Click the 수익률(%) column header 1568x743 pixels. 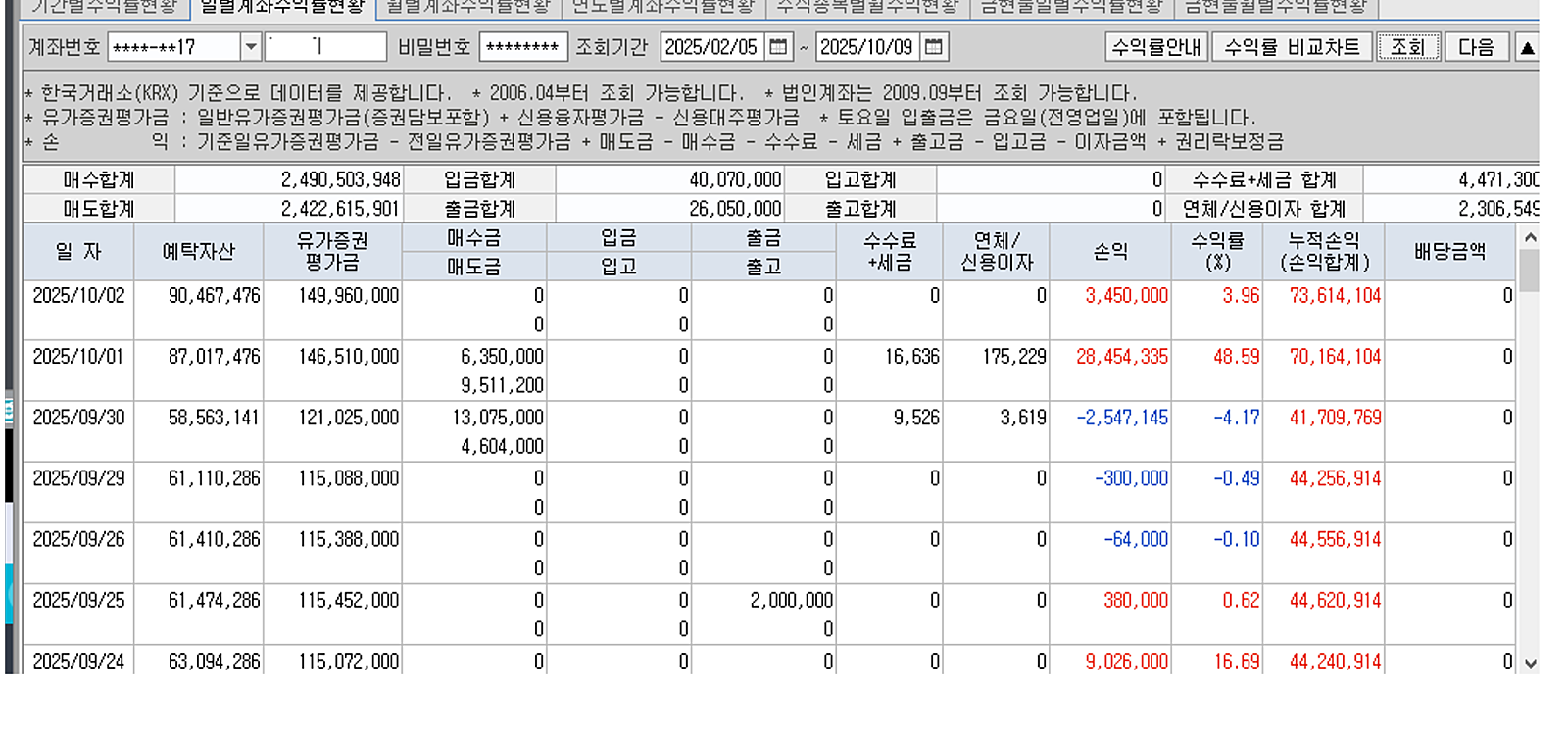coord(1217,252)
